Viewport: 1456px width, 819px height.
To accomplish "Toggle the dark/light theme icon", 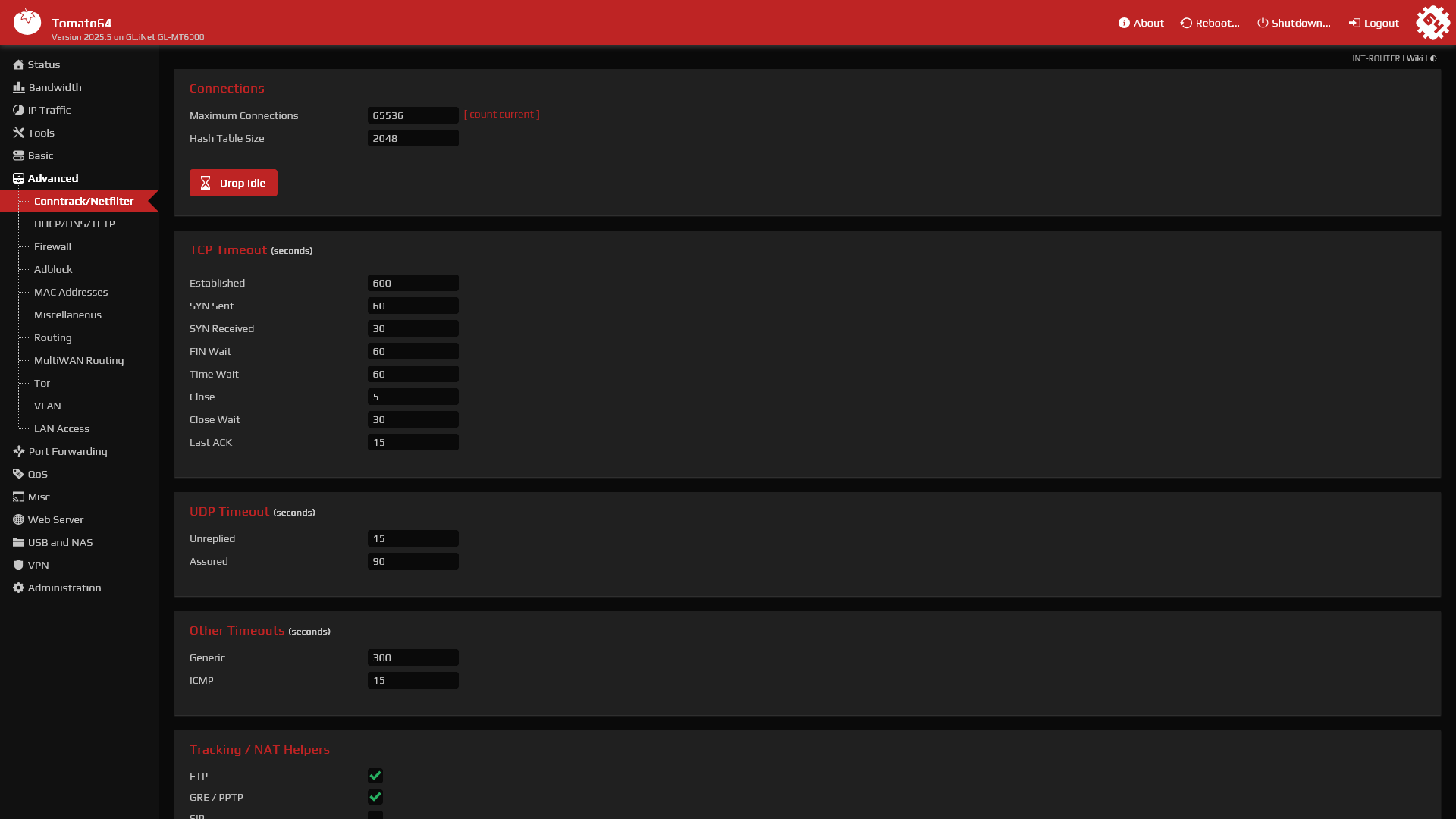I will 1433,59.
